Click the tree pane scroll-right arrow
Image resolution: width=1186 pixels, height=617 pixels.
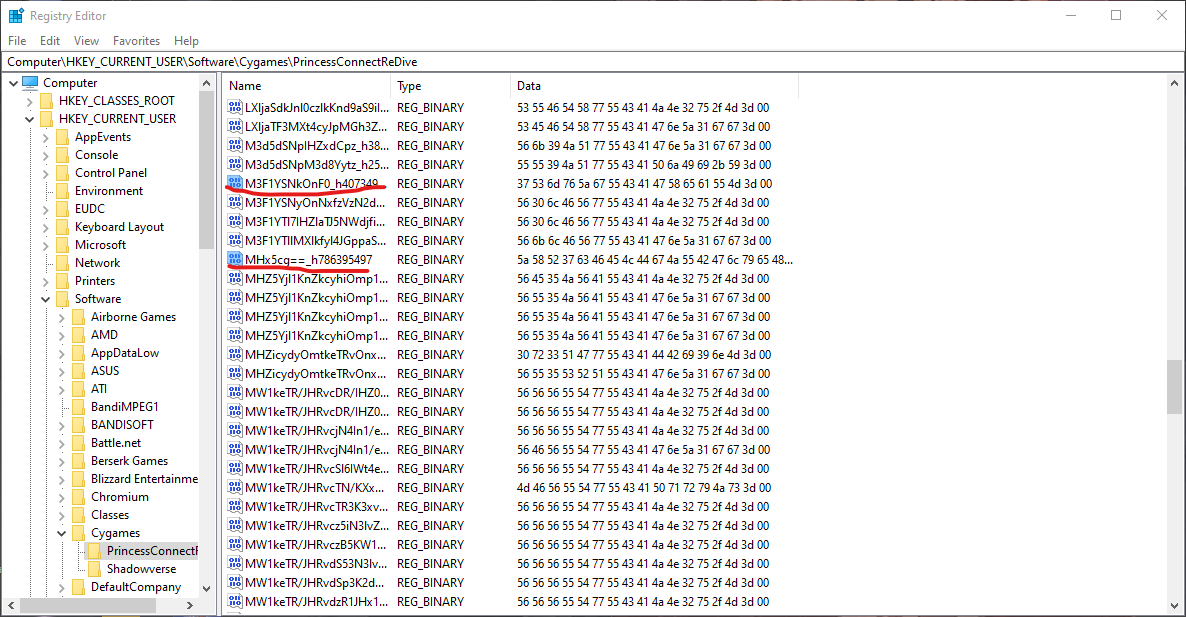point(190,606)
